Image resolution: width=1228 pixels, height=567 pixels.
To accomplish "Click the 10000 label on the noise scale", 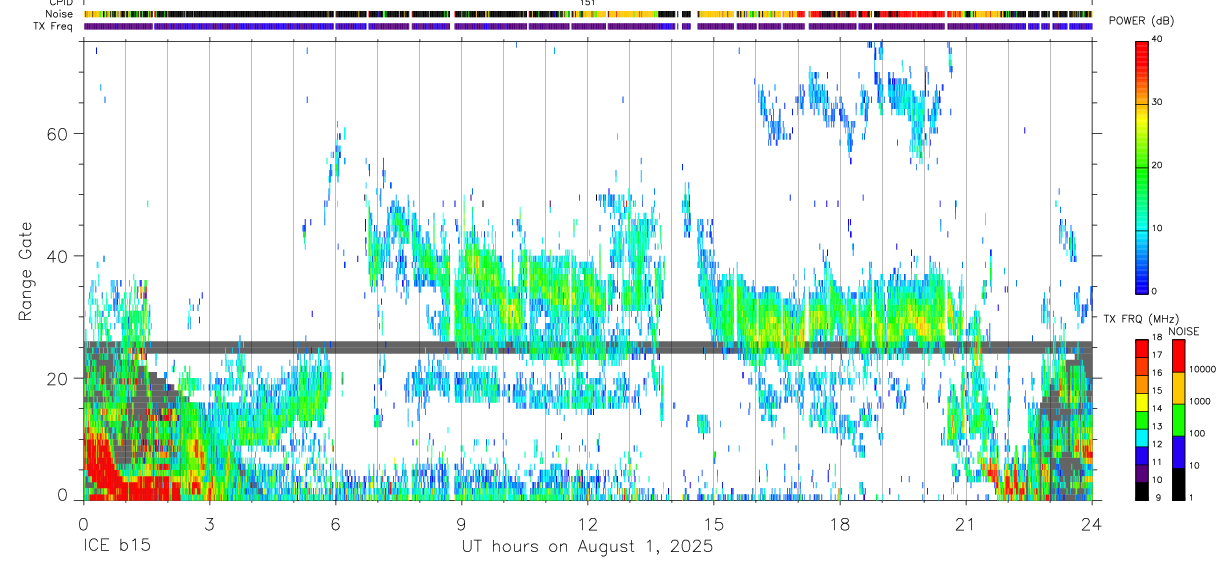I will point(1203,369).
